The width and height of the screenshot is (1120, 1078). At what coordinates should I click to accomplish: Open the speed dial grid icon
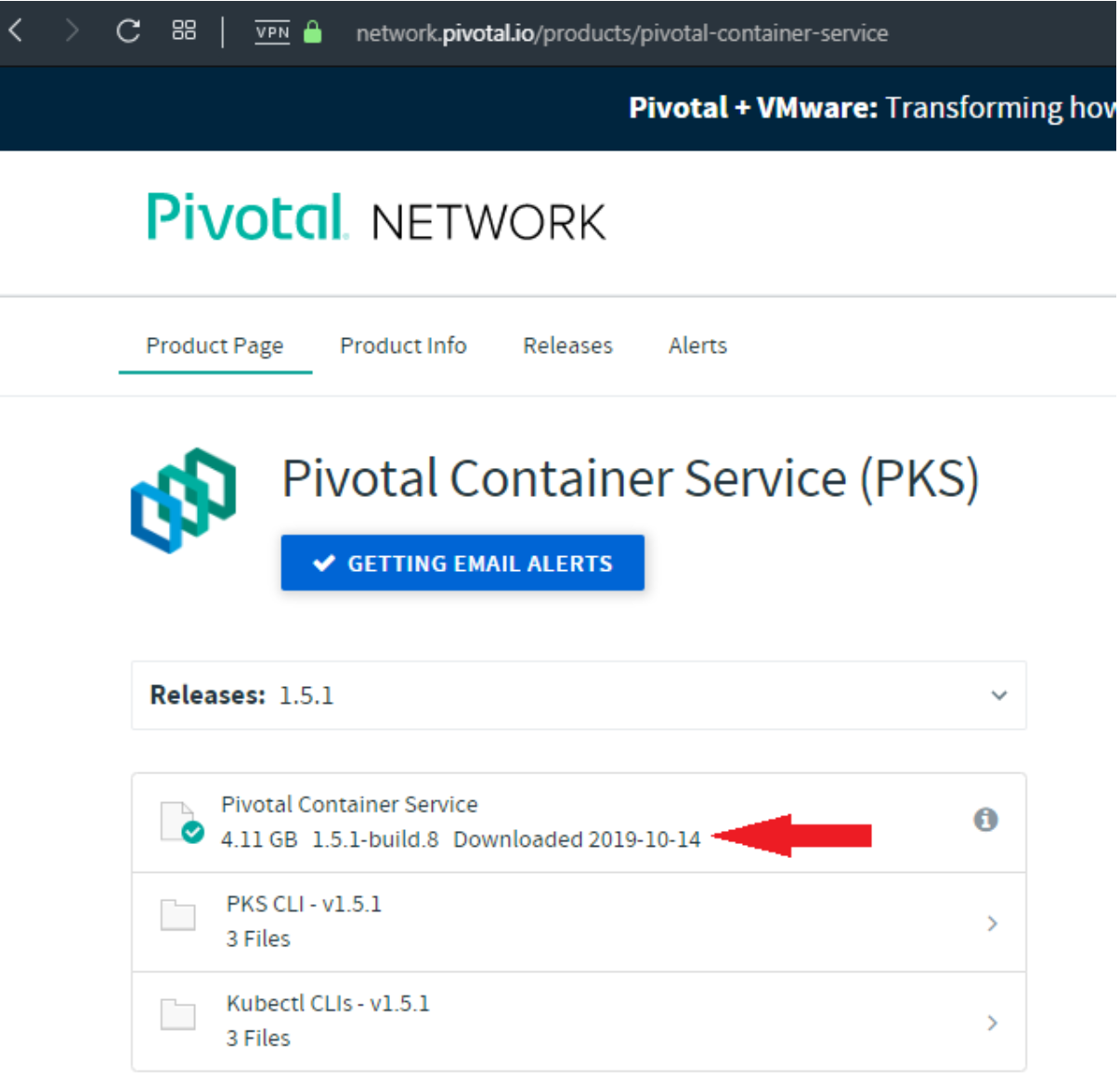[x=184, y=31]
